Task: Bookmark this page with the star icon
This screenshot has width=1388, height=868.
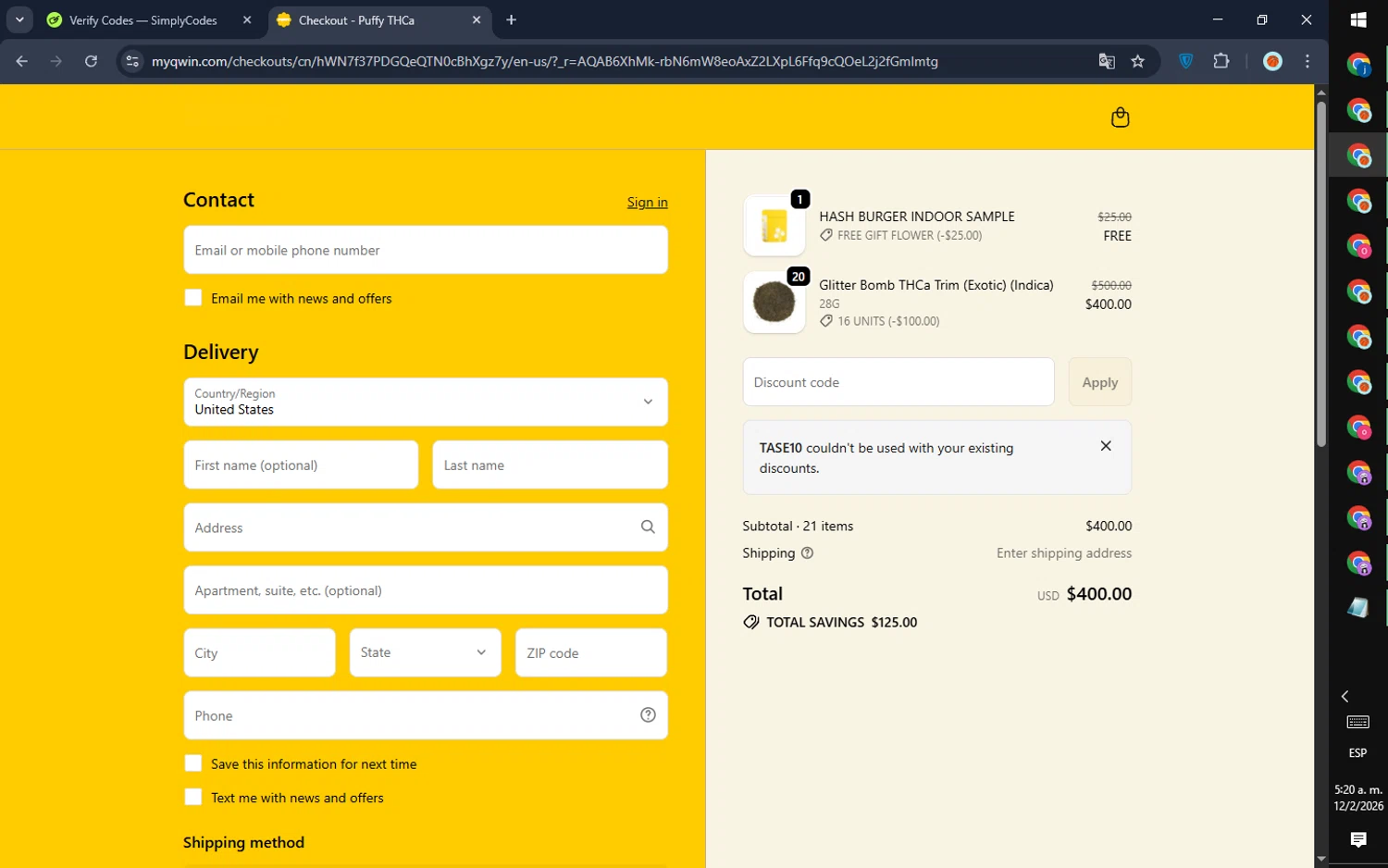Action: coord(1138,61)
